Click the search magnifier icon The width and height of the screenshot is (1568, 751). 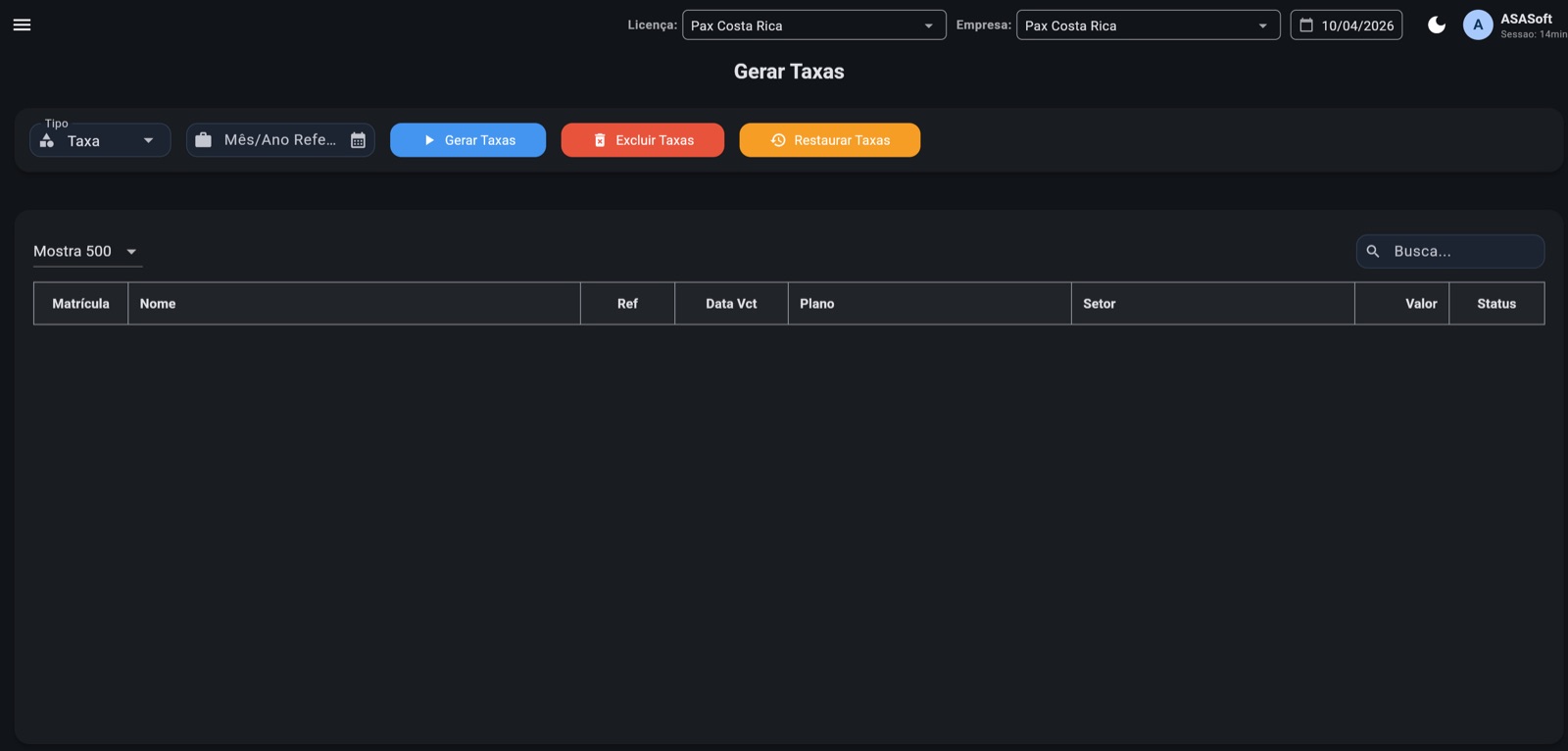tap(1373, 252)
